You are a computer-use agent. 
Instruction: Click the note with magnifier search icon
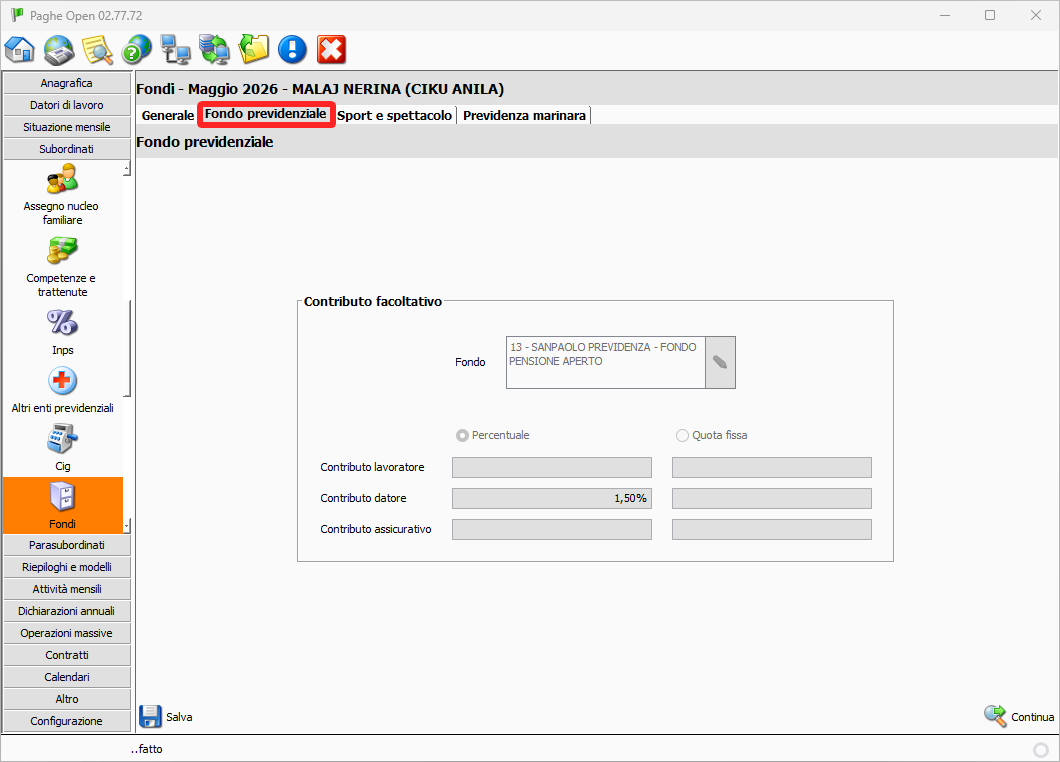point(98,49)
